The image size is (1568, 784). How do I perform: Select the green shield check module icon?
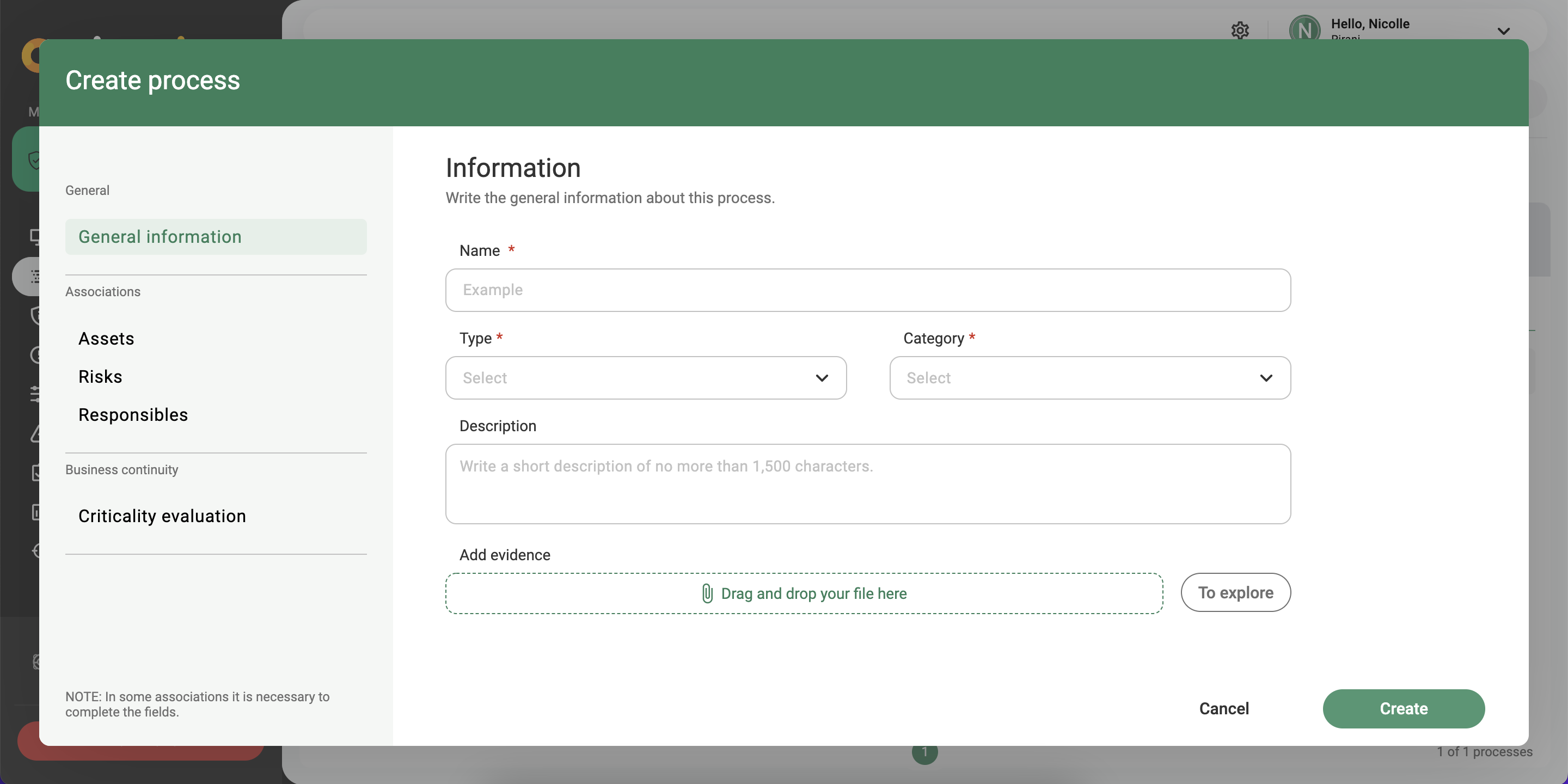click(35, 161)
